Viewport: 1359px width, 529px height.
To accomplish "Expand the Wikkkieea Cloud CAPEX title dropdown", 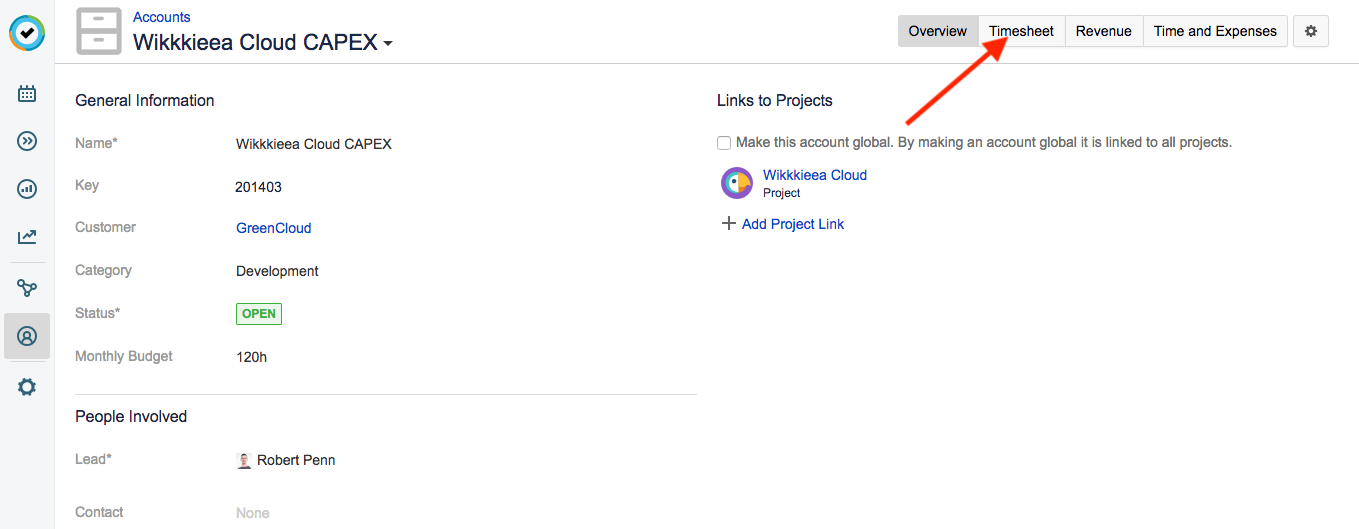I will tap(388, 44).
